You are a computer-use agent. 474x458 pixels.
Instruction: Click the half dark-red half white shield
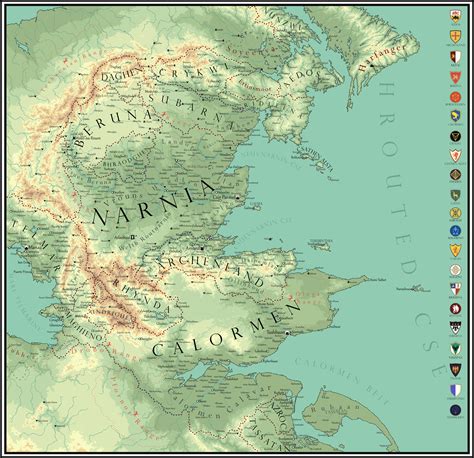[455, 57]
